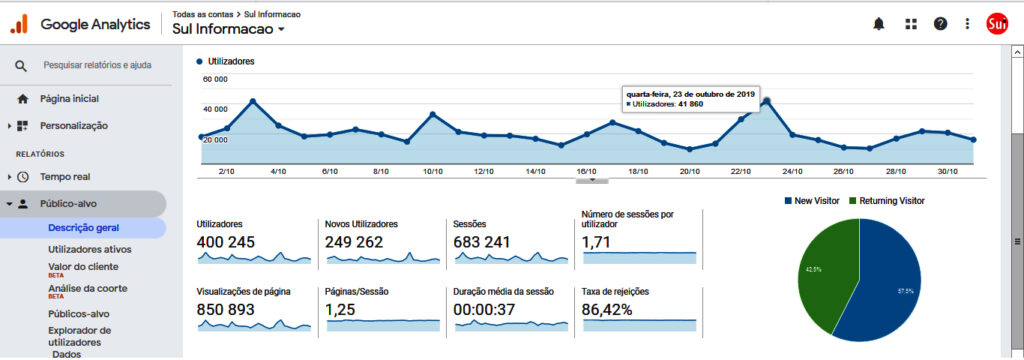Click the Novos Utilizadores metric 249 262
Image resolution: width=1024 pixels, height=360 pixels.
[x=354, y=242]
